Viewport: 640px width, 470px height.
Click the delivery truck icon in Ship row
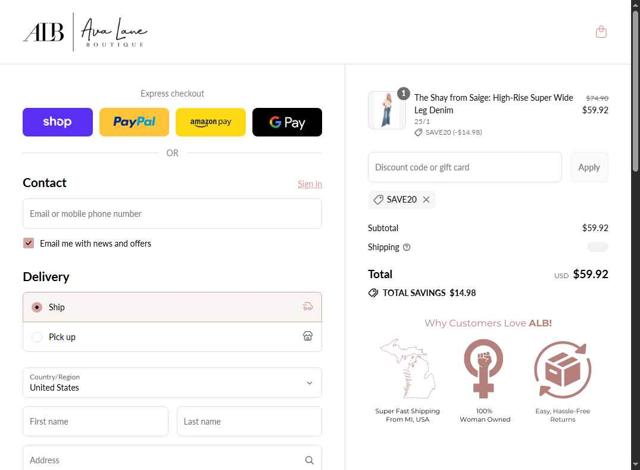coord(308,306)
